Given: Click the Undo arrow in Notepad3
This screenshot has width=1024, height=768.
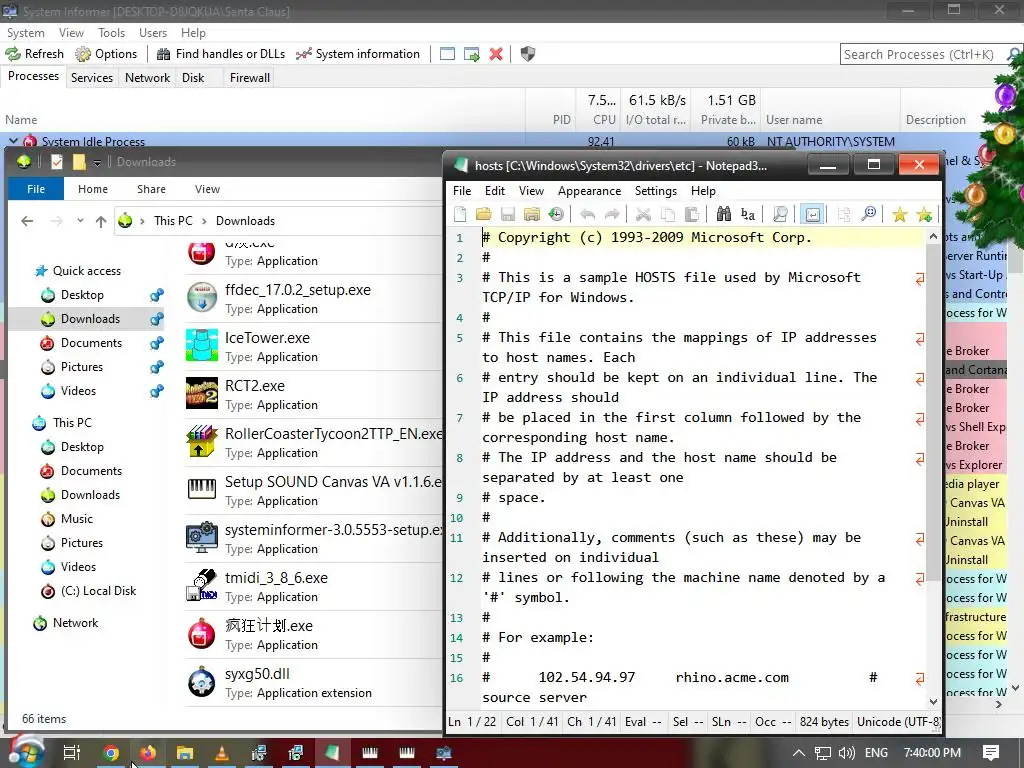Looking at the screenshot, I should point(587,214).
